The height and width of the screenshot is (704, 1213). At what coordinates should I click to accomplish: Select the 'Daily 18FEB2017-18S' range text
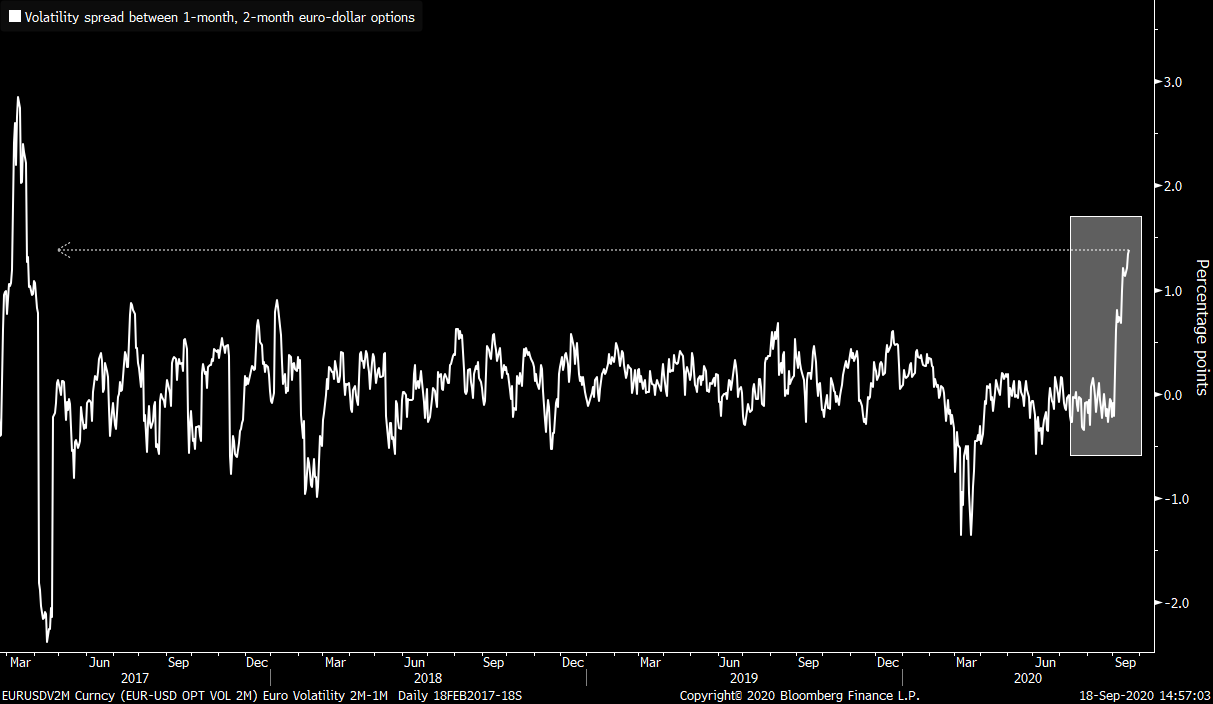[460, 695]
